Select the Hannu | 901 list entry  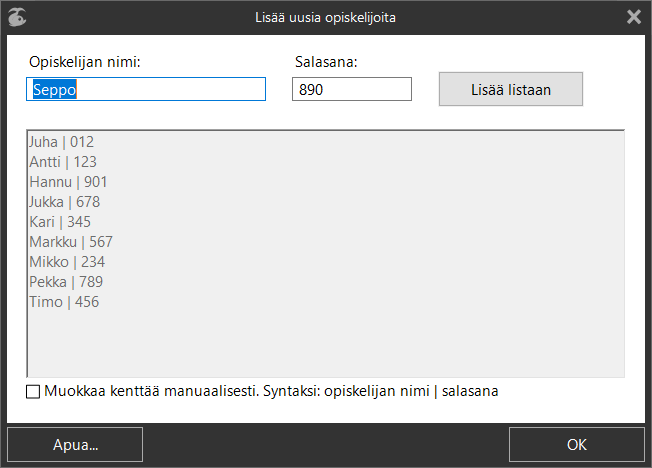click(x=68, y=182)
